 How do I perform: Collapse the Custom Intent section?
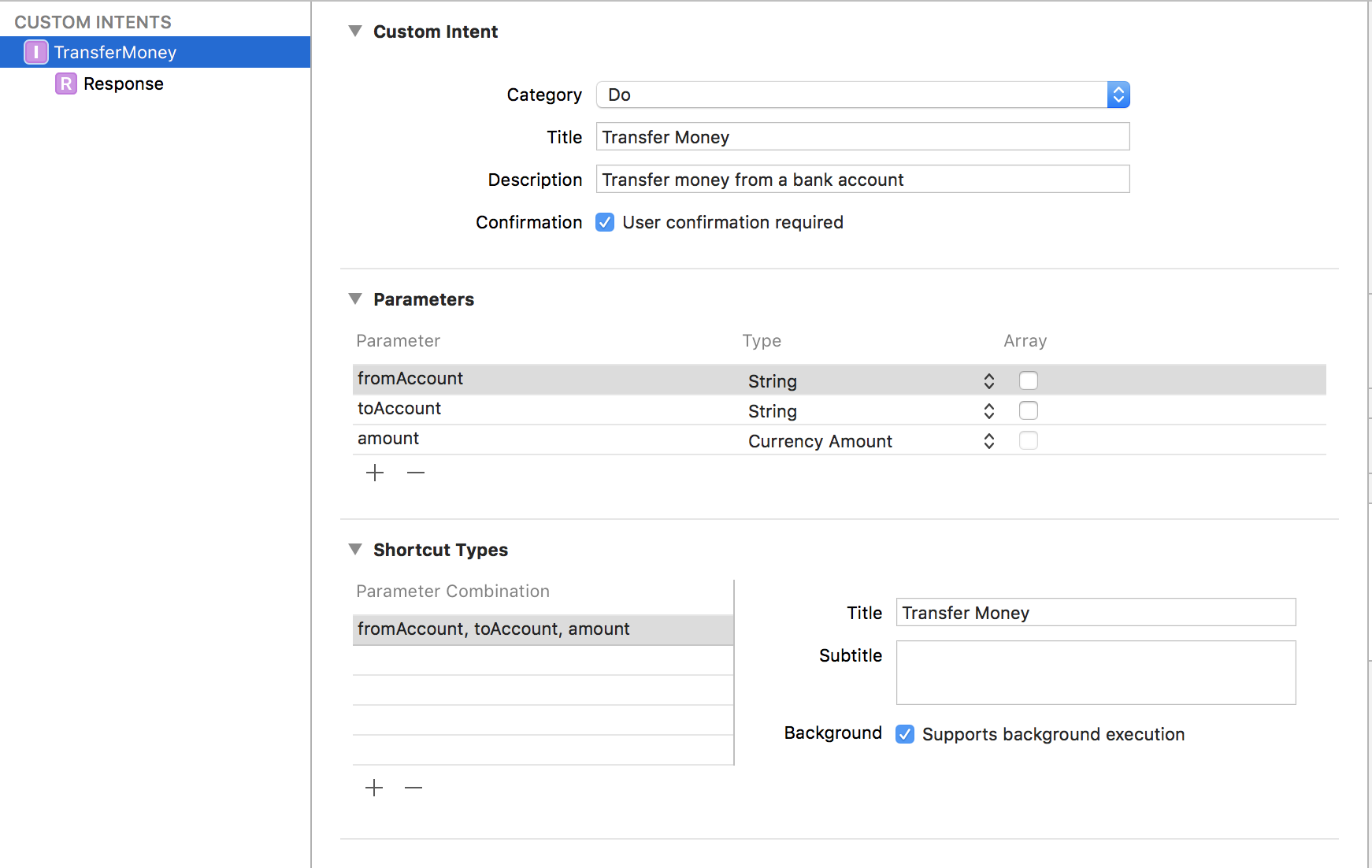click(355, 32)
